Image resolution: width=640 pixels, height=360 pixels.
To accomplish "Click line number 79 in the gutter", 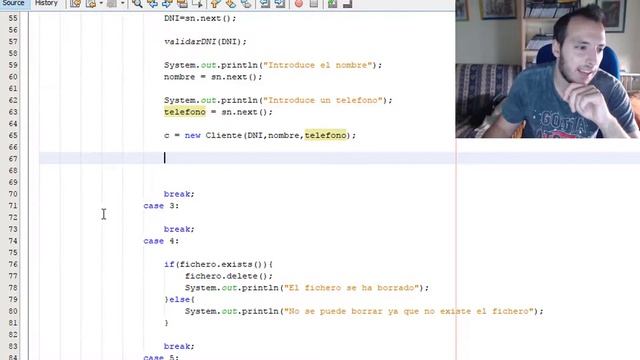I will pyautogui.click(x=13, y=300).
